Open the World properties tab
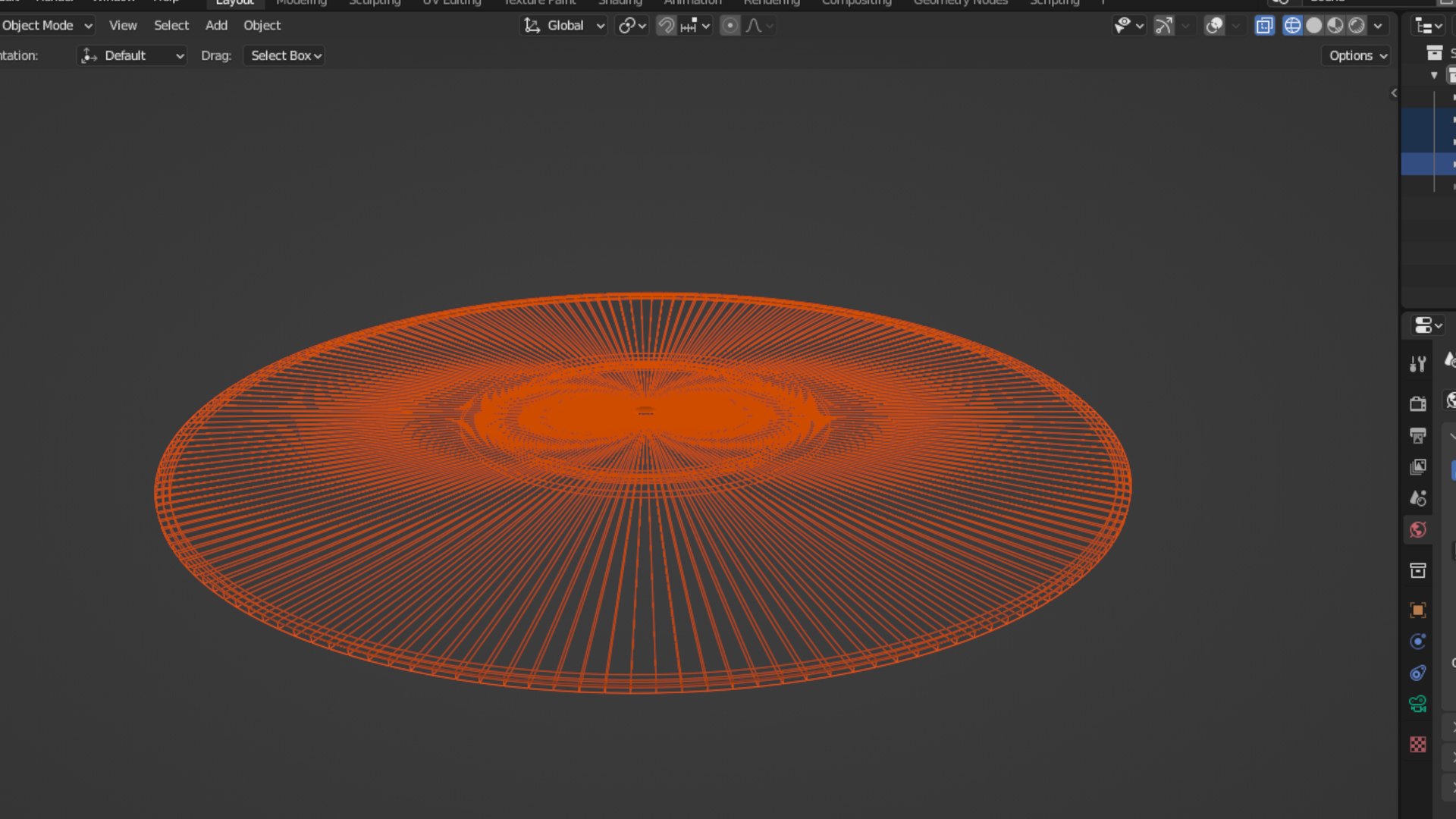 [x=1417, y=530]
